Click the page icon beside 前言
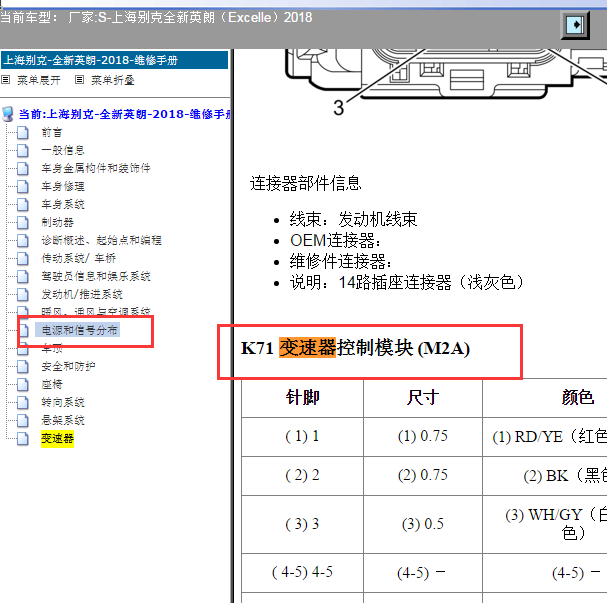This screenshot has width=607, height=603. tap(23, 132)
